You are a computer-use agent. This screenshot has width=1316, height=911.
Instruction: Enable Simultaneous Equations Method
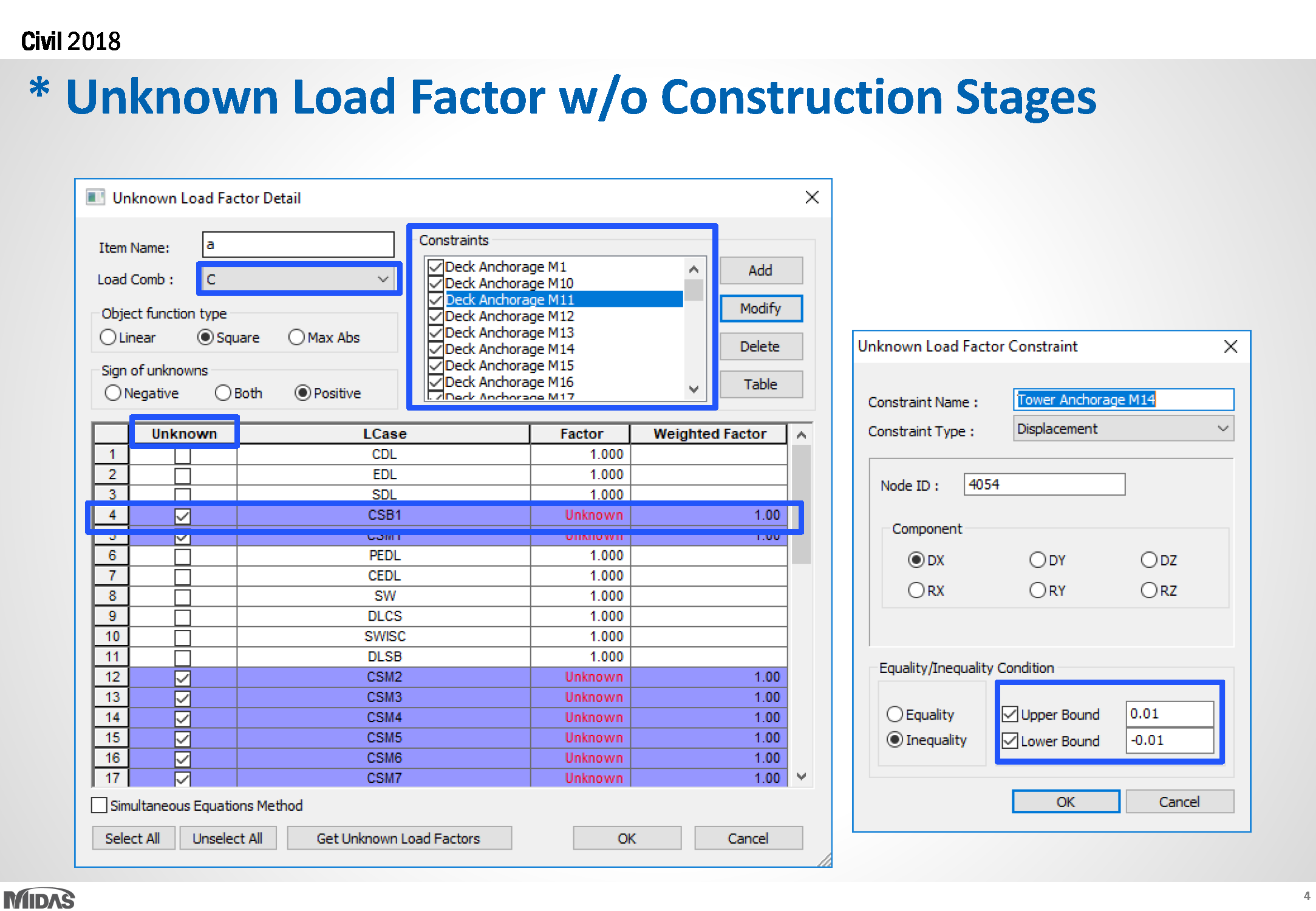100,805
